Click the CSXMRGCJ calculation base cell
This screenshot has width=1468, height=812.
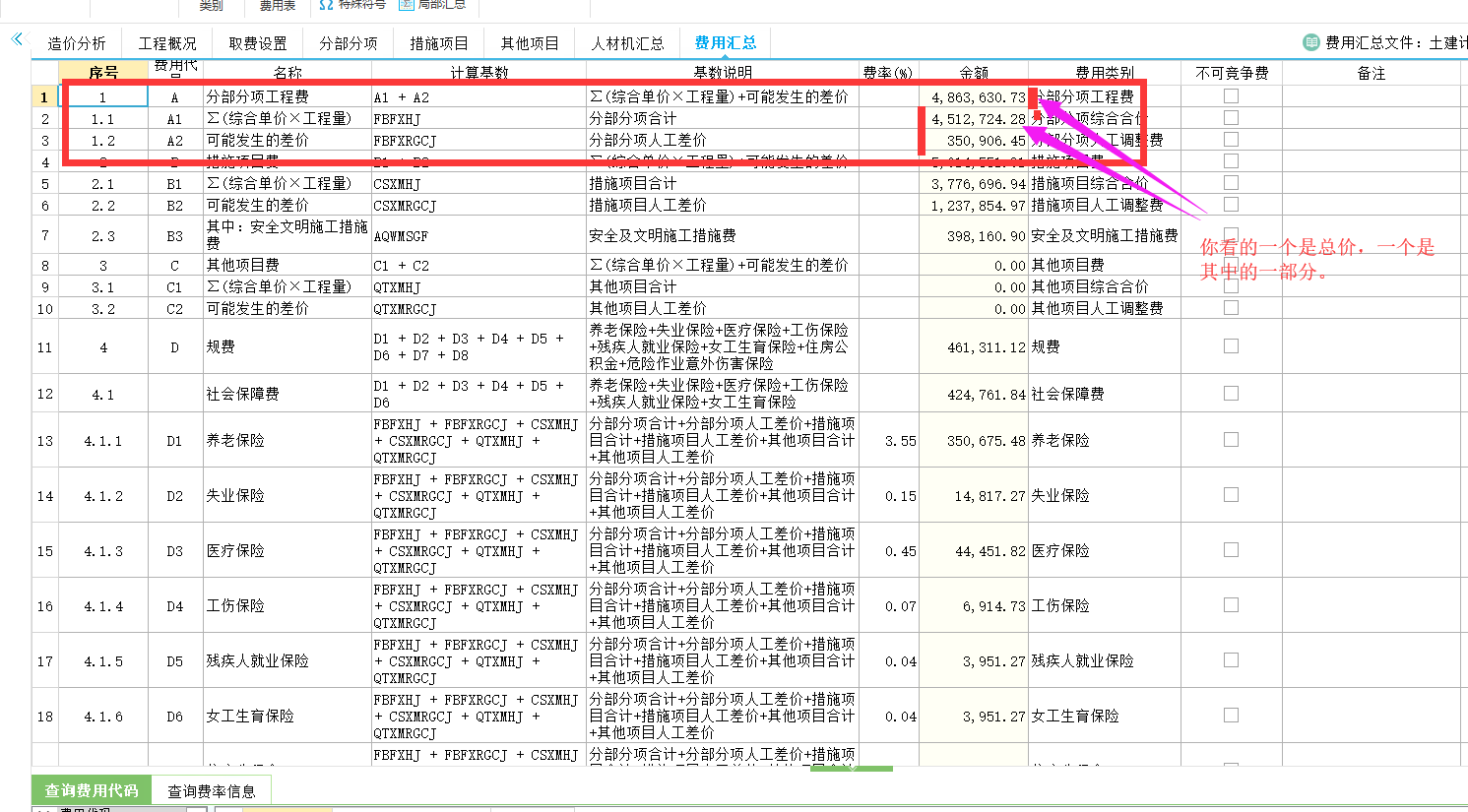click(x=479, y=206)
